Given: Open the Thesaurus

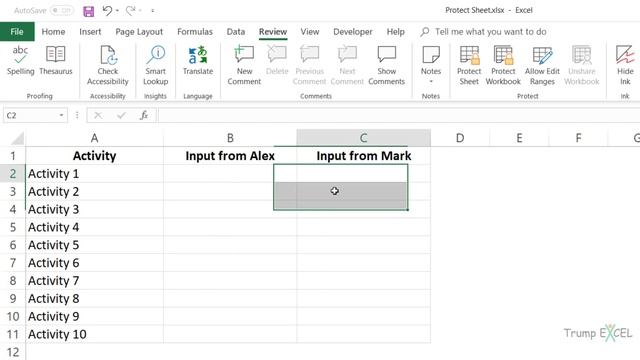Looking at the screenshot, I should tap(56, 60).
